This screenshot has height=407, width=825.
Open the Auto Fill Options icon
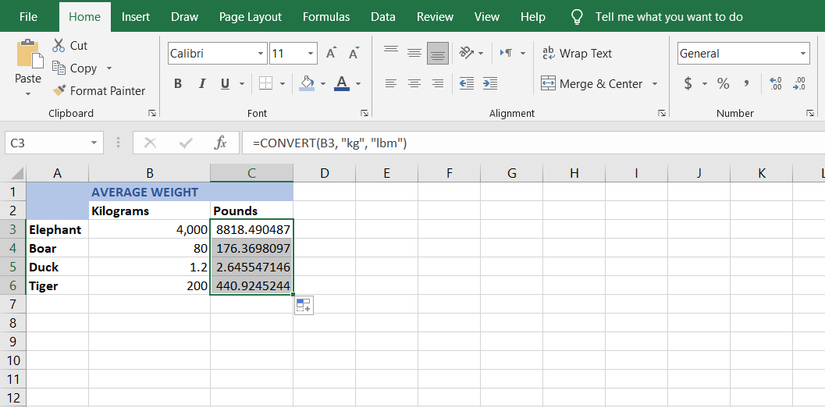click(x=304, y=305)
